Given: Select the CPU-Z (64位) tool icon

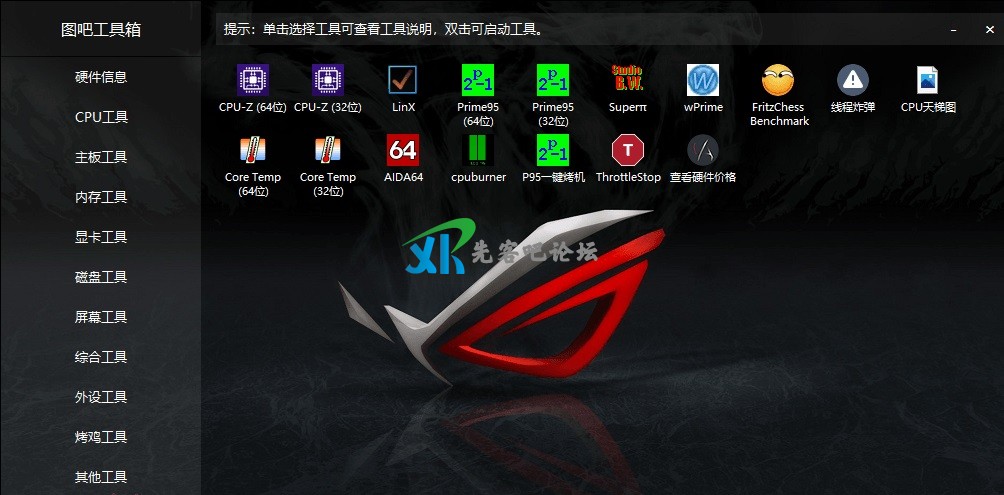Looking at the screenshot, I should [x=253, y=80].
